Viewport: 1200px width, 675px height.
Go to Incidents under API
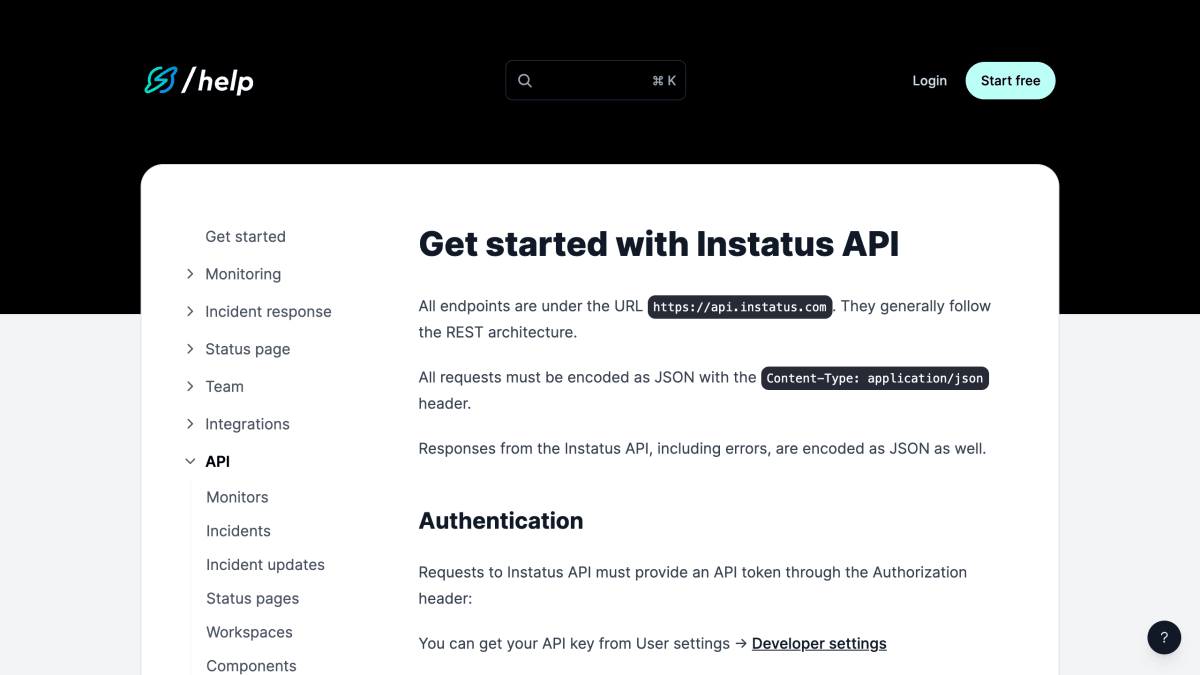click(238, 531)
